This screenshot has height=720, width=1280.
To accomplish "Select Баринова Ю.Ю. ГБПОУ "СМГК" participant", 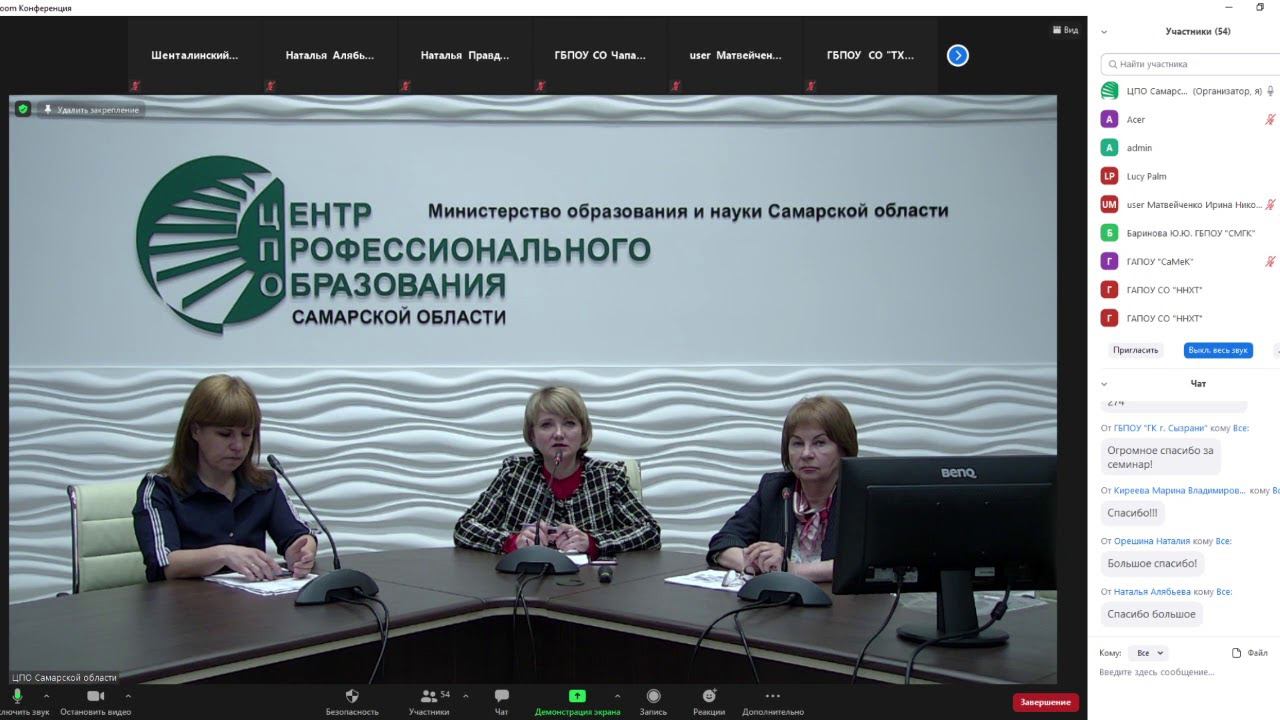I will [x=1188, y=233].
